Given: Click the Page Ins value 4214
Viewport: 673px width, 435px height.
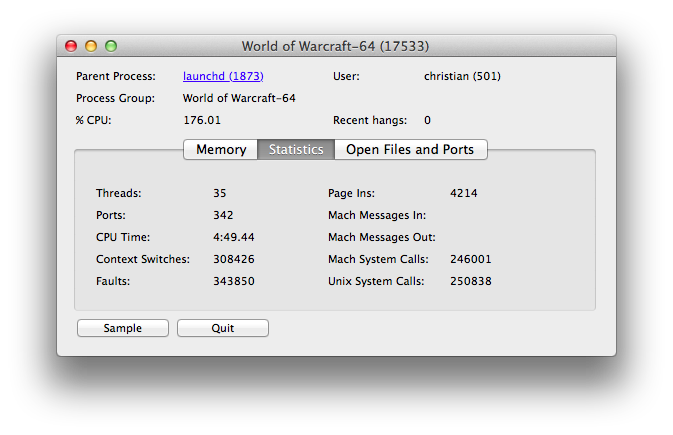Looking at the screenshot, I should pos(464,193).
